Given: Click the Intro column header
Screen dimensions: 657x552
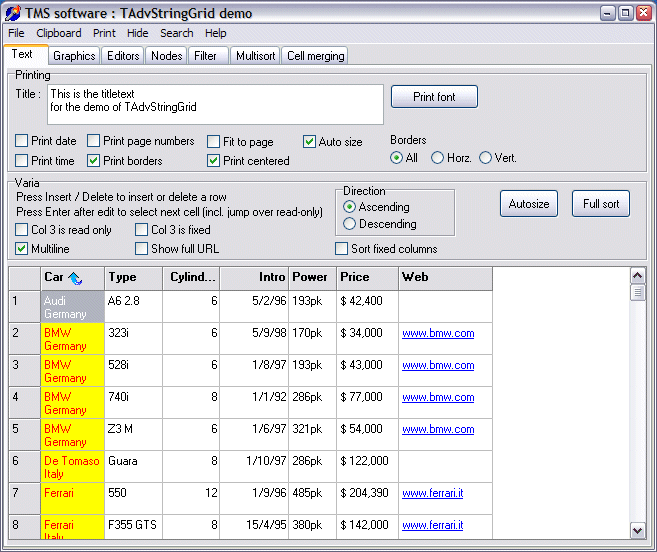Looking at the screenshot, I should point(254,278).
